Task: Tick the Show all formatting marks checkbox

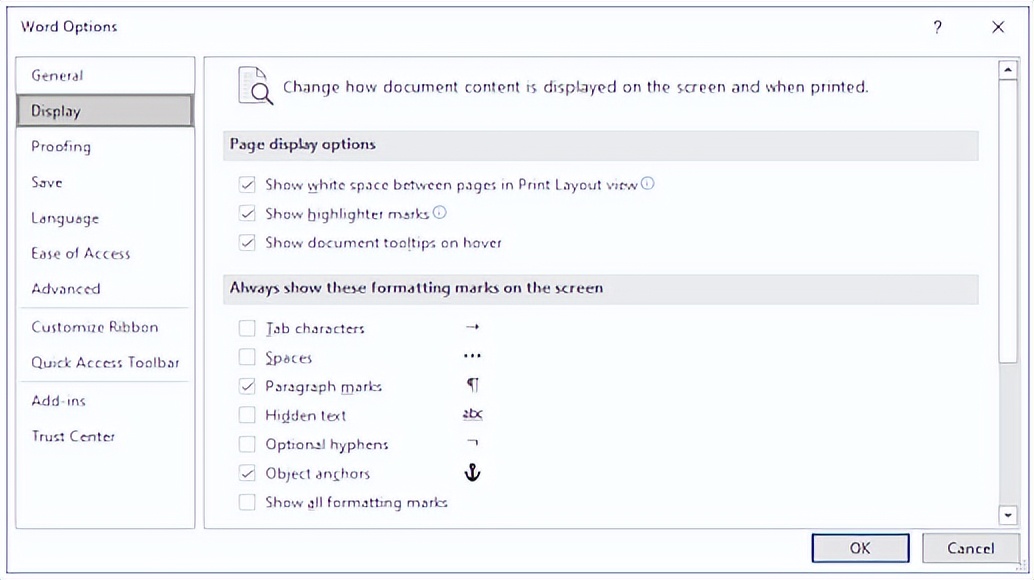Action: coord(247,502)
